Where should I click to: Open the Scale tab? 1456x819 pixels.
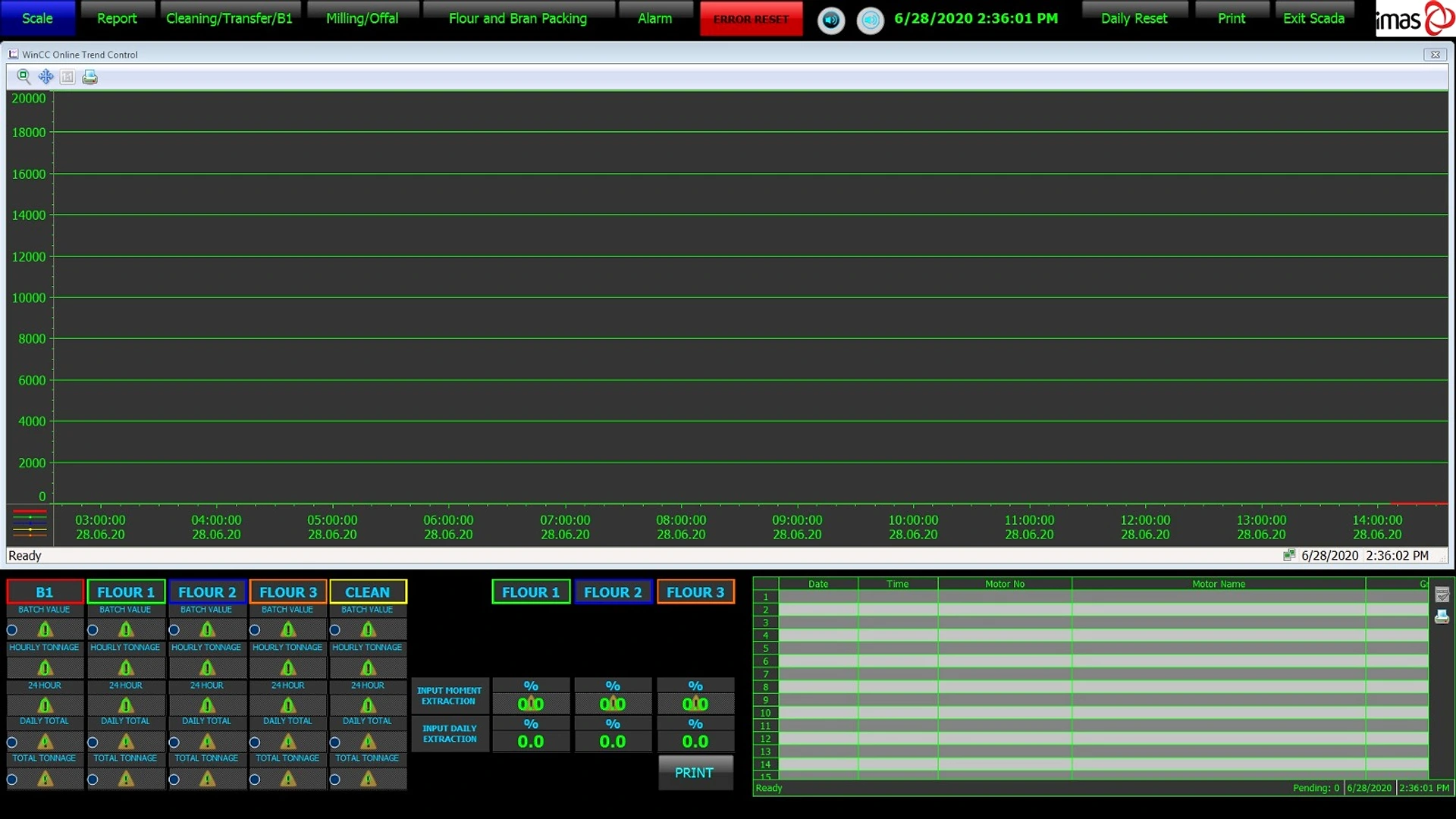coord(37,18)
